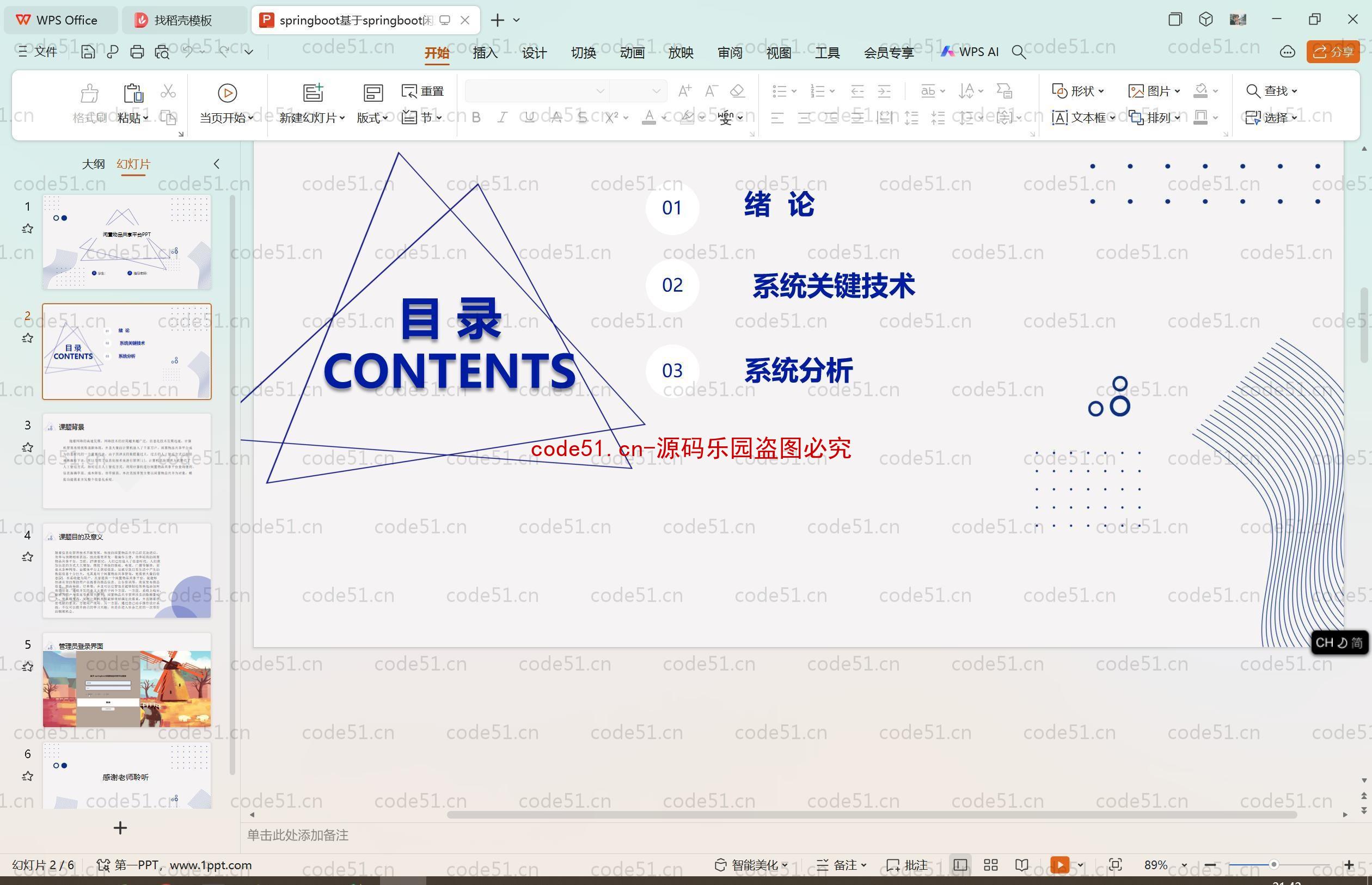Screen dimensions: 1372x885
Task: Click the Undo arrow icon
Action: (x=188, y=52)
